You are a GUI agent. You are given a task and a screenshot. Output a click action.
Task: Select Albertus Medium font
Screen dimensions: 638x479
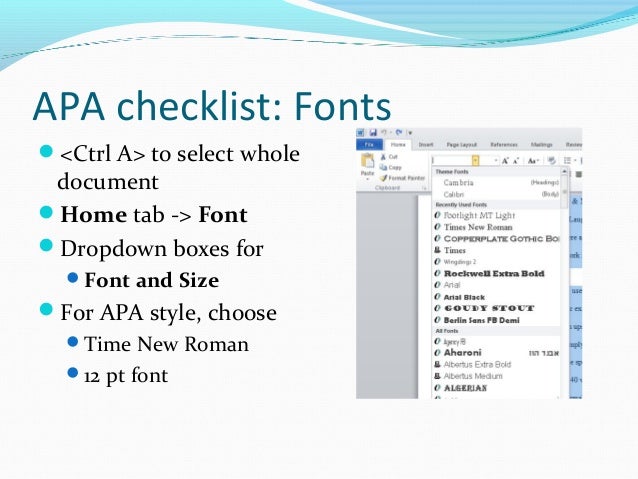click(496, 376)
